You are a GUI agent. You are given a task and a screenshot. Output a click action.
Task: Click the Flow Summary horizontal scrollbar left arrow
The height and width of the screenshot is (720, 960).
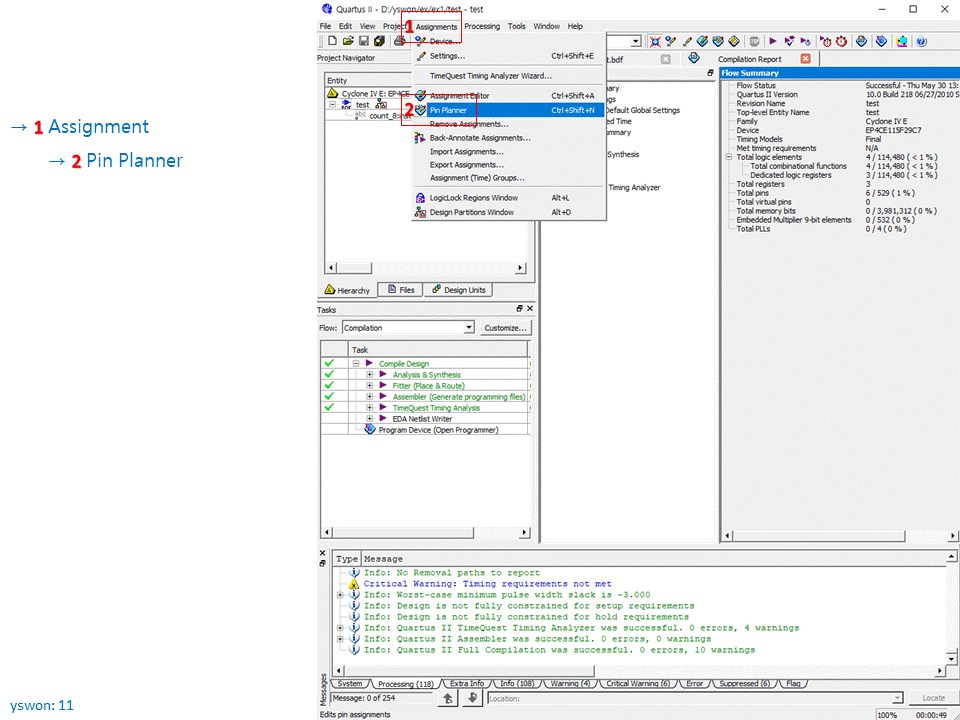[727, 536]
